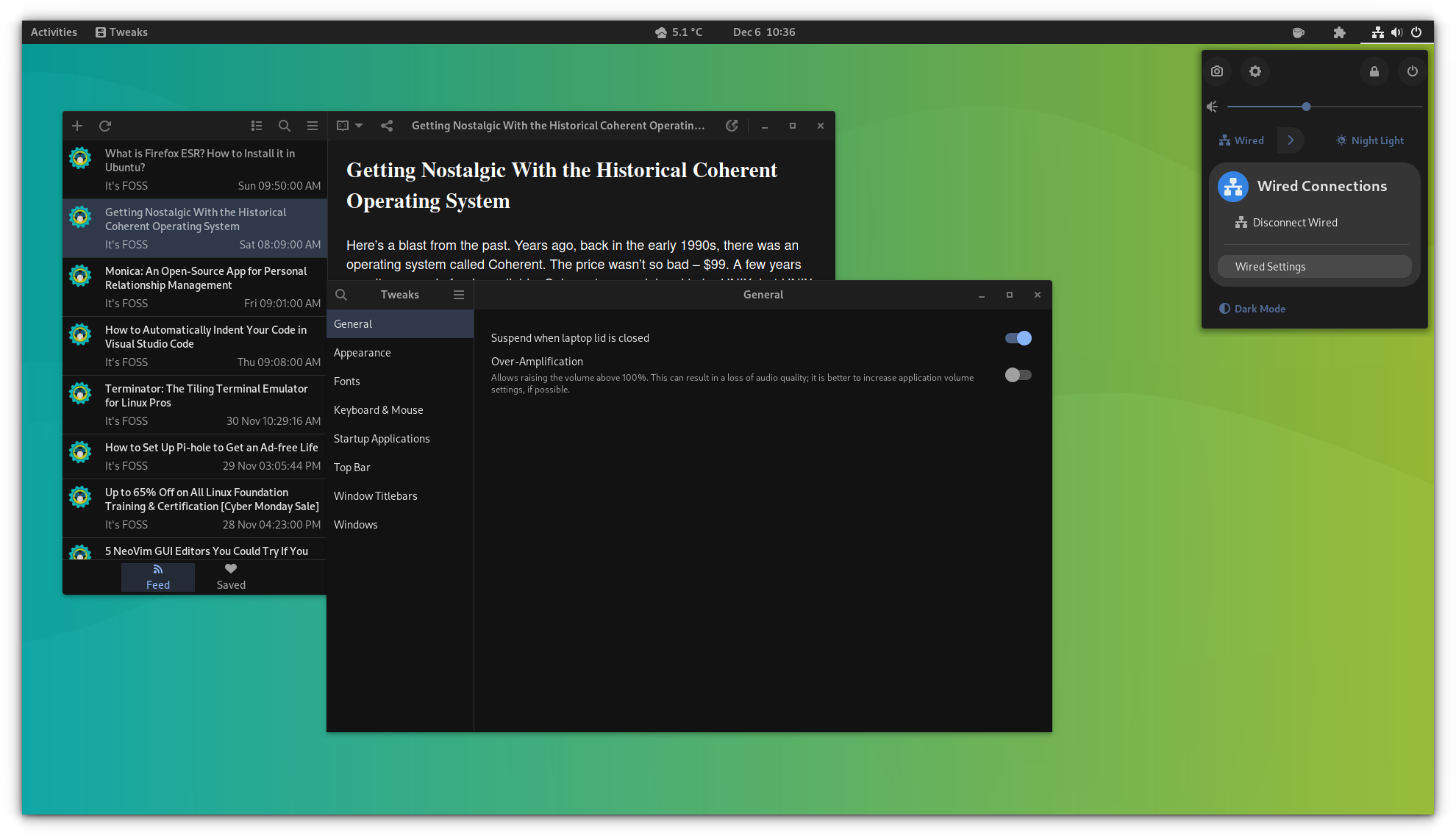Take a screenshot from quick settings
The height and width of the screenshot is (838, 1456).
[1217, 71]
